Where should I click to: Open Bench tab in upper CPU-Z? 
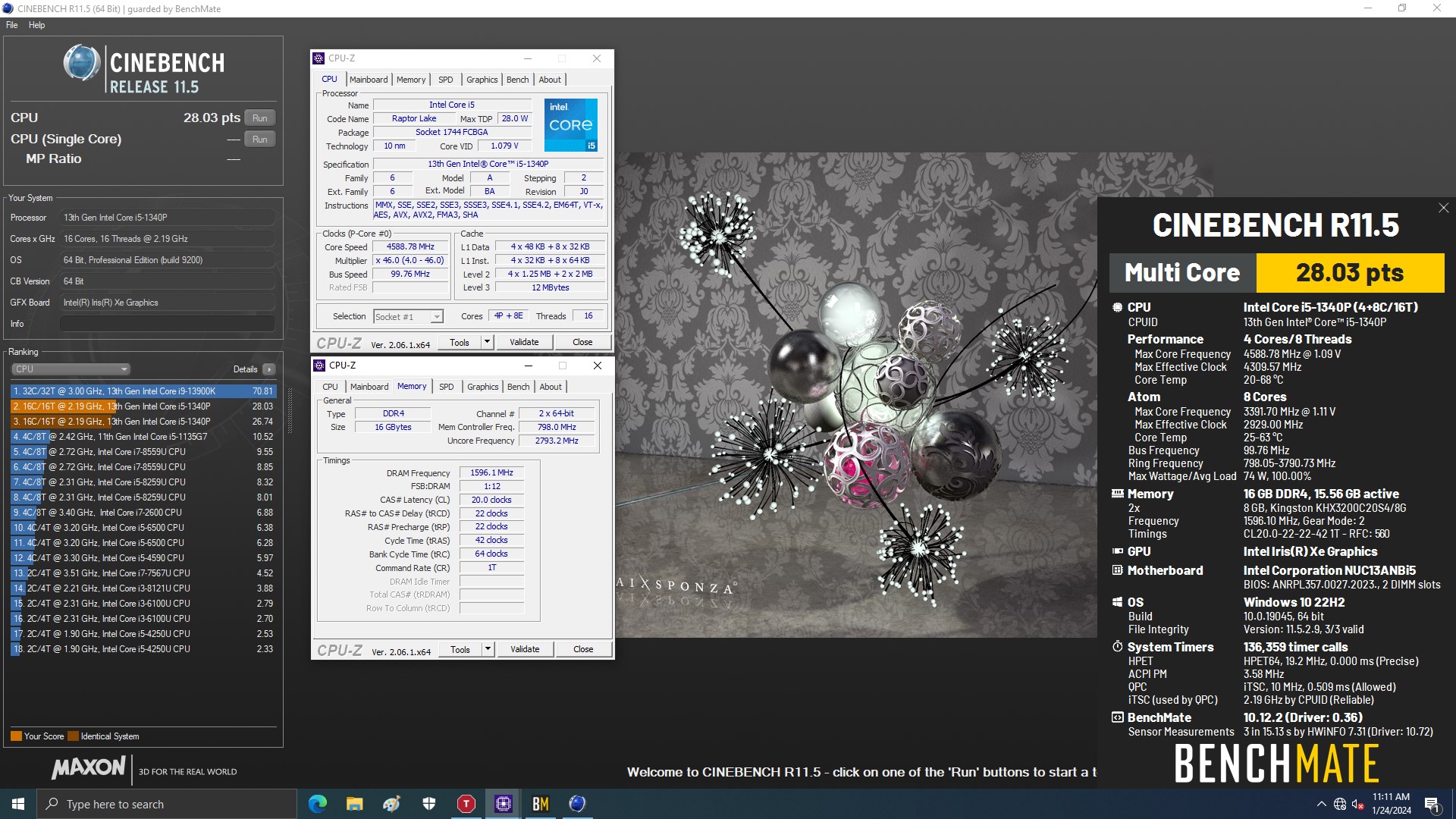(x=518, y=80)
